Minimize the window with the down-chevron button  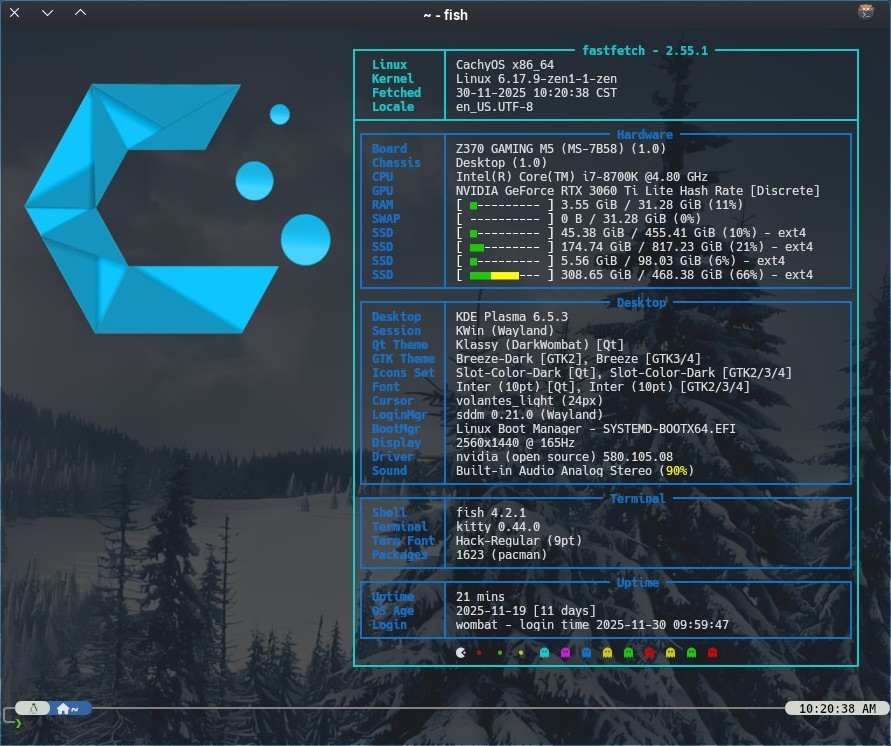[x=48, y=13]
